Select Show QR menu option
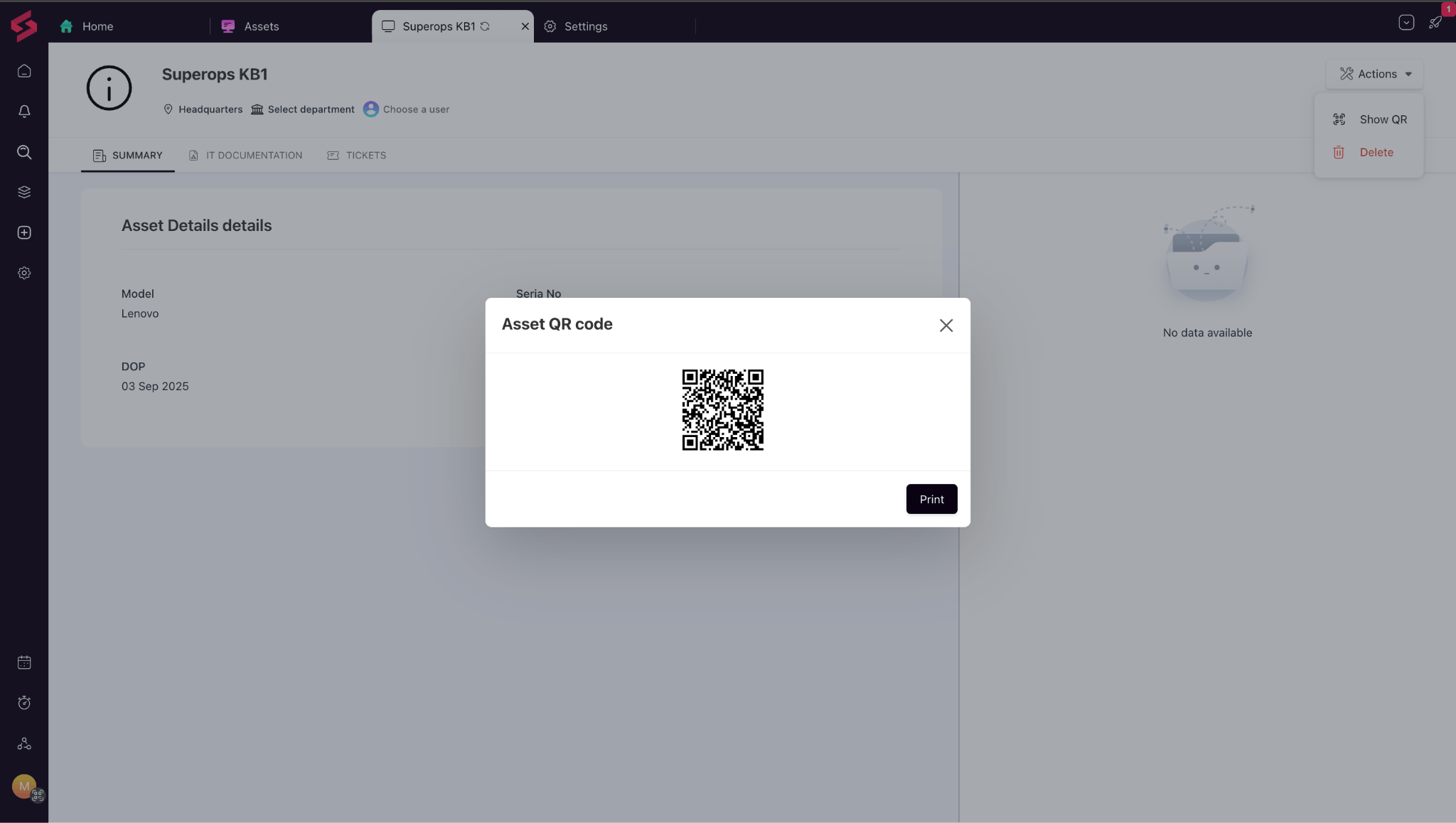1456x823 pixels. 1382,119
